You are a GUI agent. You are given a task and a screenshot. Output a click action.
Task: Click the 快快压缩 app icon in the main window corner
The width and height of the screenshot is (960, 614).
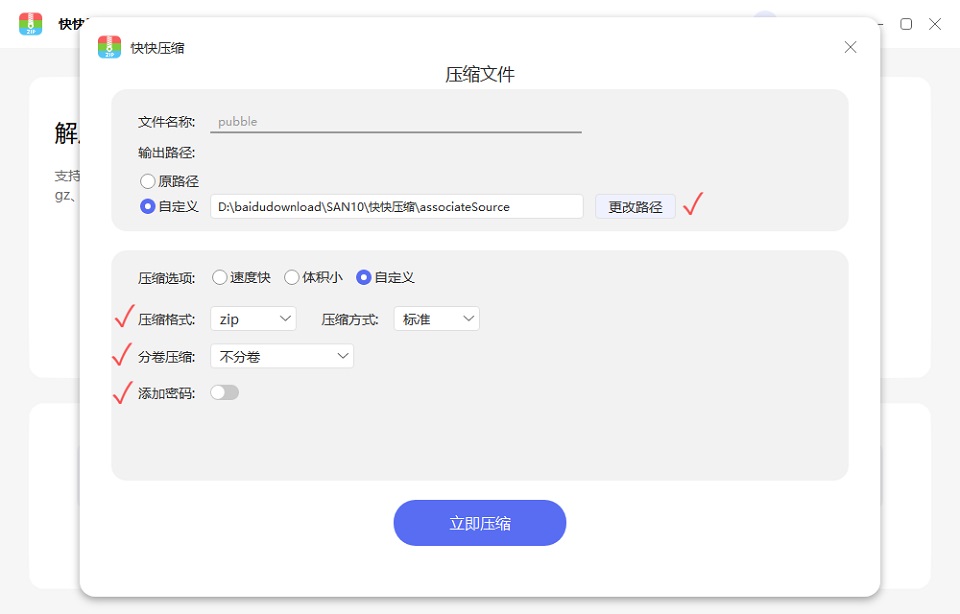[x=31, y=23]
